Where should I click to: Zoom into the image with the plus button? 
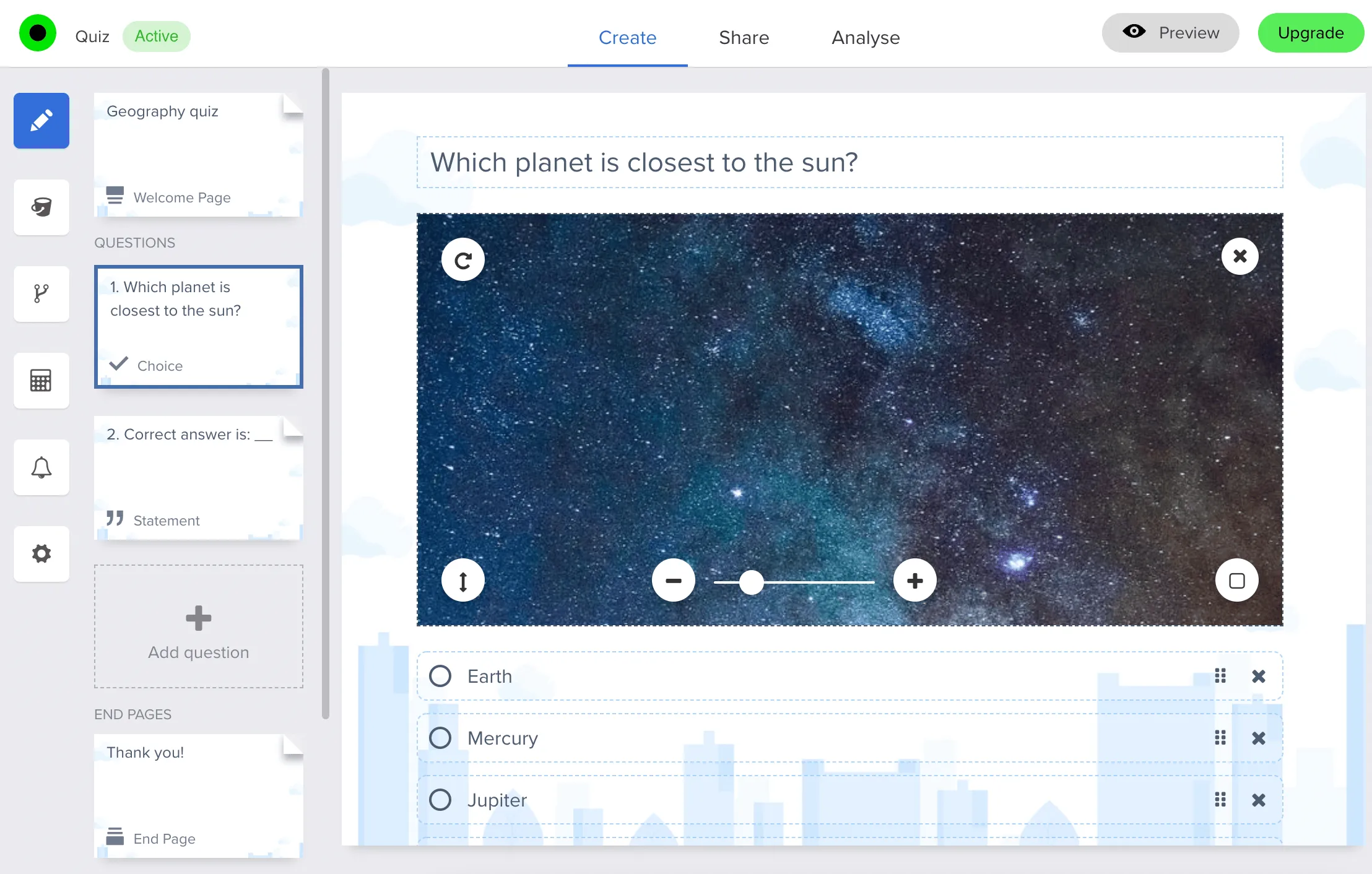click(x=914, y=580)
